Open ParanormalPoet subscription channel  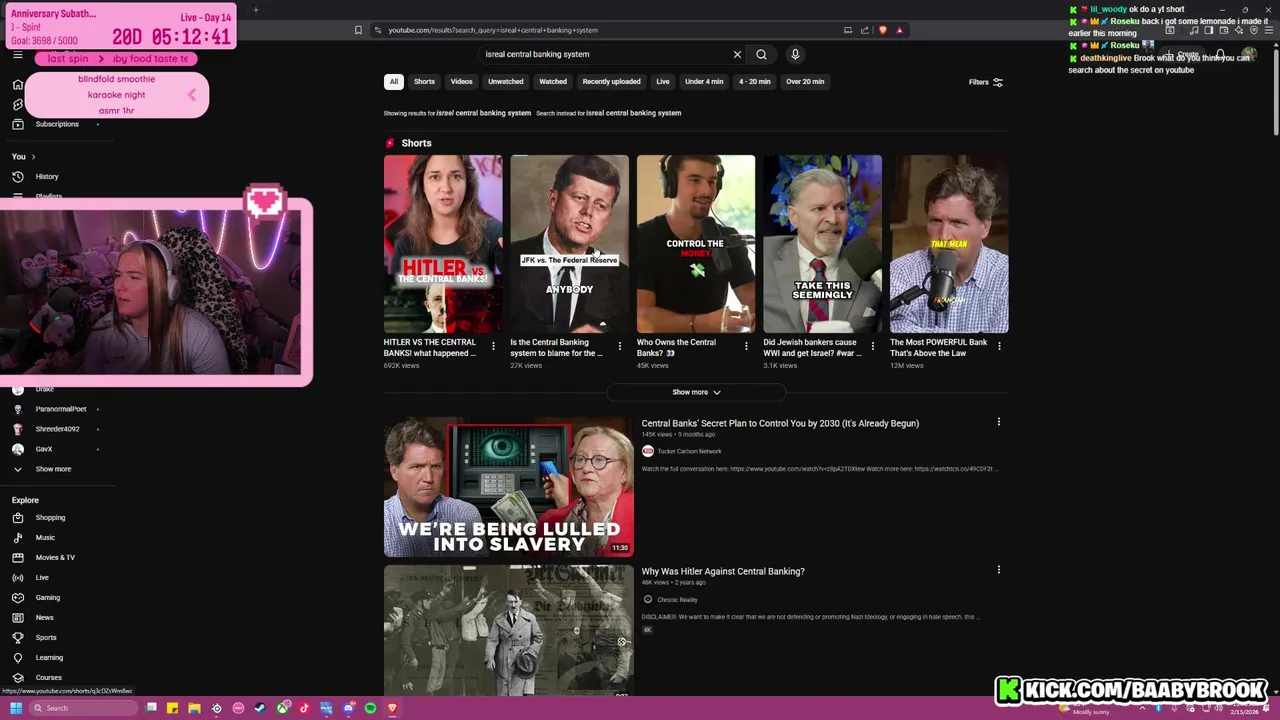[61, 409]
